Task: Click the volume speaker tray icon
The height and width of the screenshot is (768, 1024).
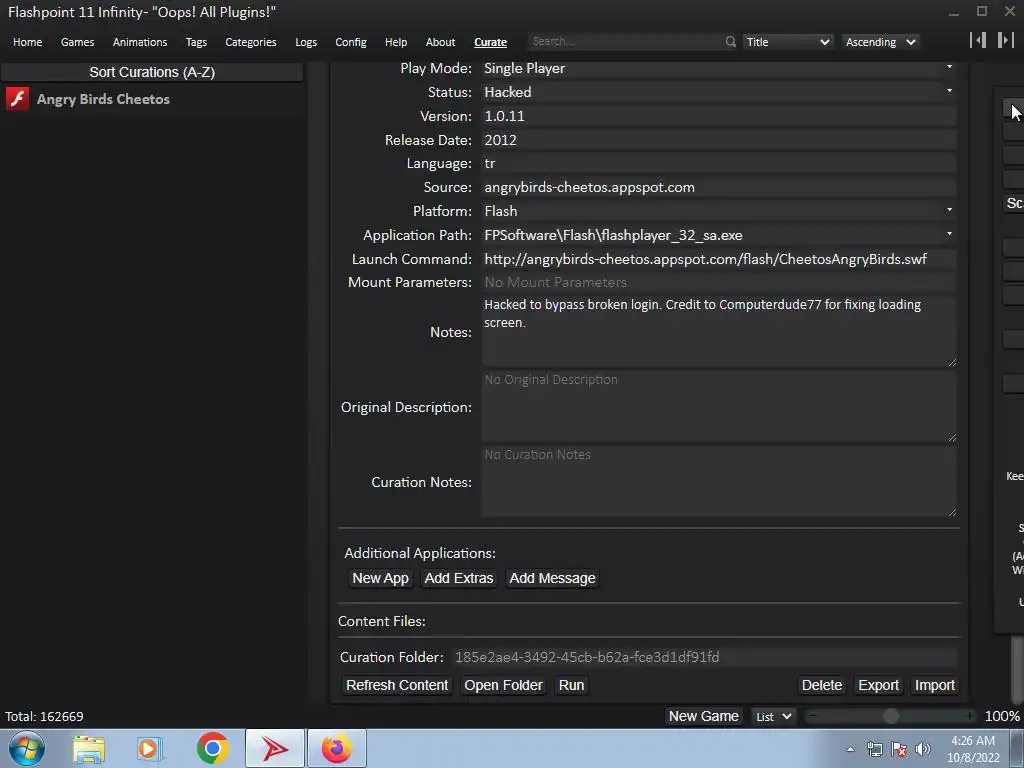Action: 923,749
